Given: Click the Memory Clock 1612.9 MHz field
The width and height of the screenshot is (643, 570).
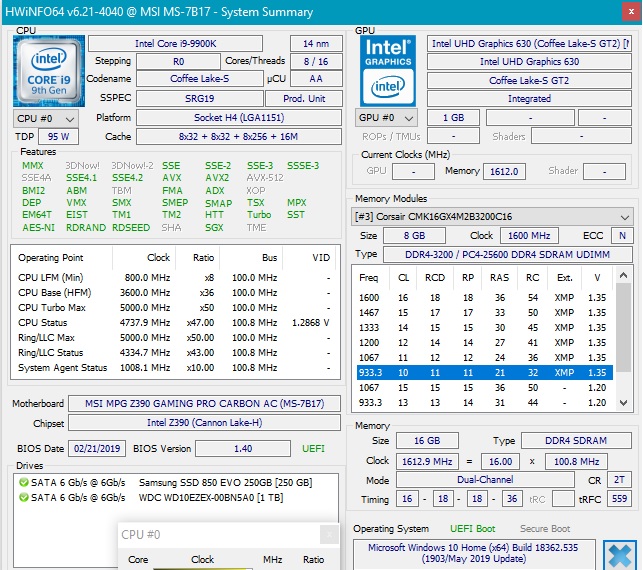Looking at the screenshot, I should (427, 461).
